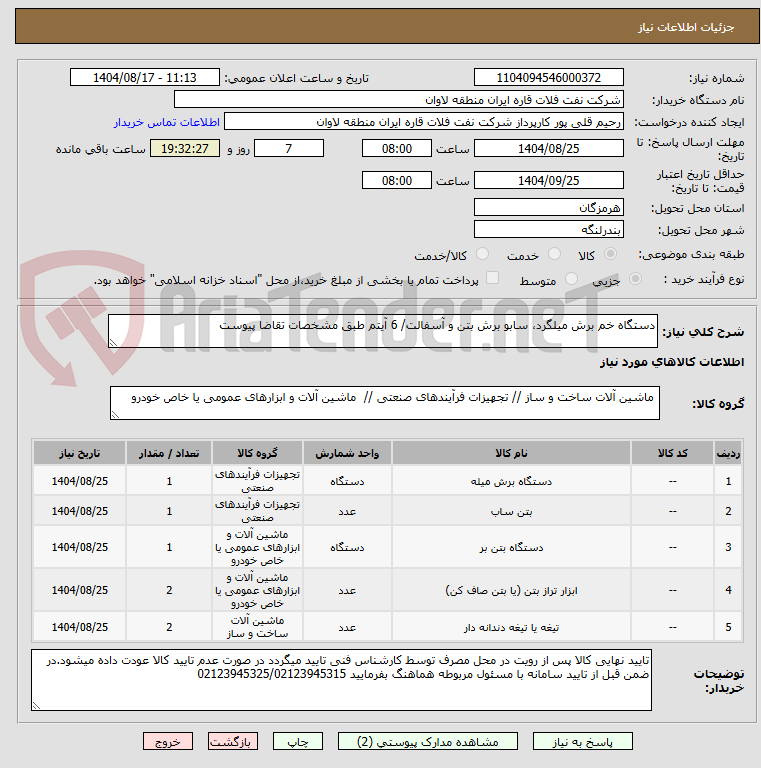Screen dimensions: 761x768
Task: Click the نام دستگاه خریدار field
Action: pos(399,99)
